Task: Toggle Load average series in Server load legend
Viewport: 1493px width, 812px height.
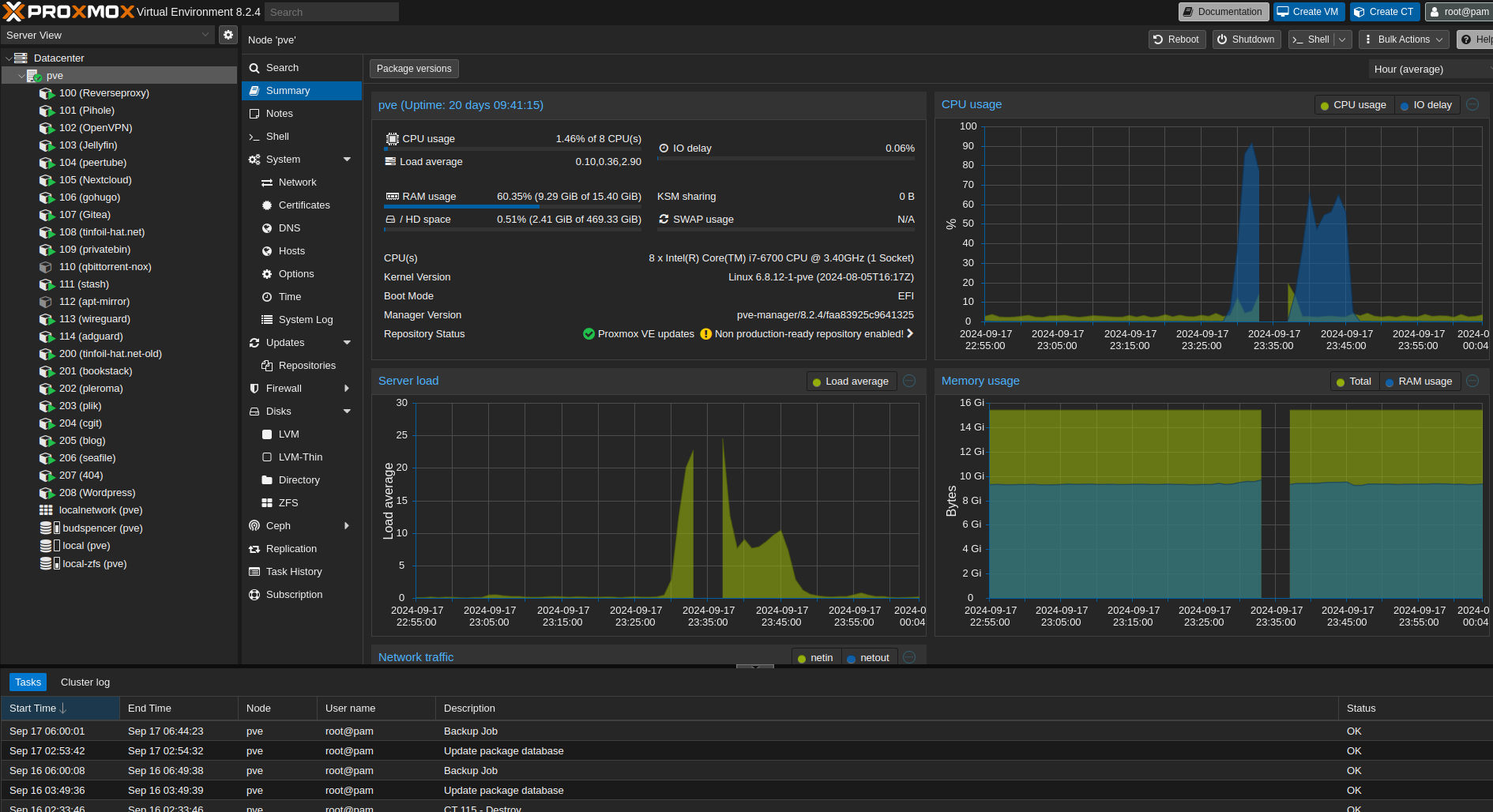Action: coord(851,382)
